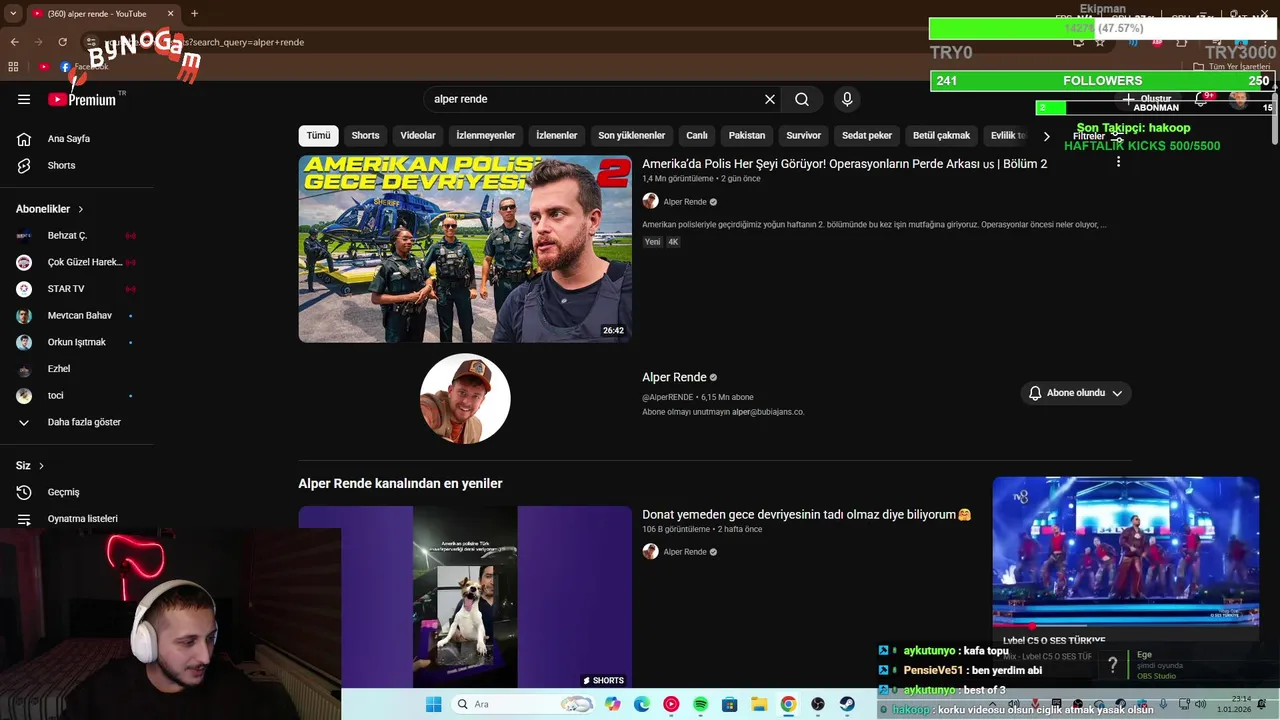This screenshot has width=1280, height=720.
Task: Click the magnifier search button
Action: pos(802,99)
